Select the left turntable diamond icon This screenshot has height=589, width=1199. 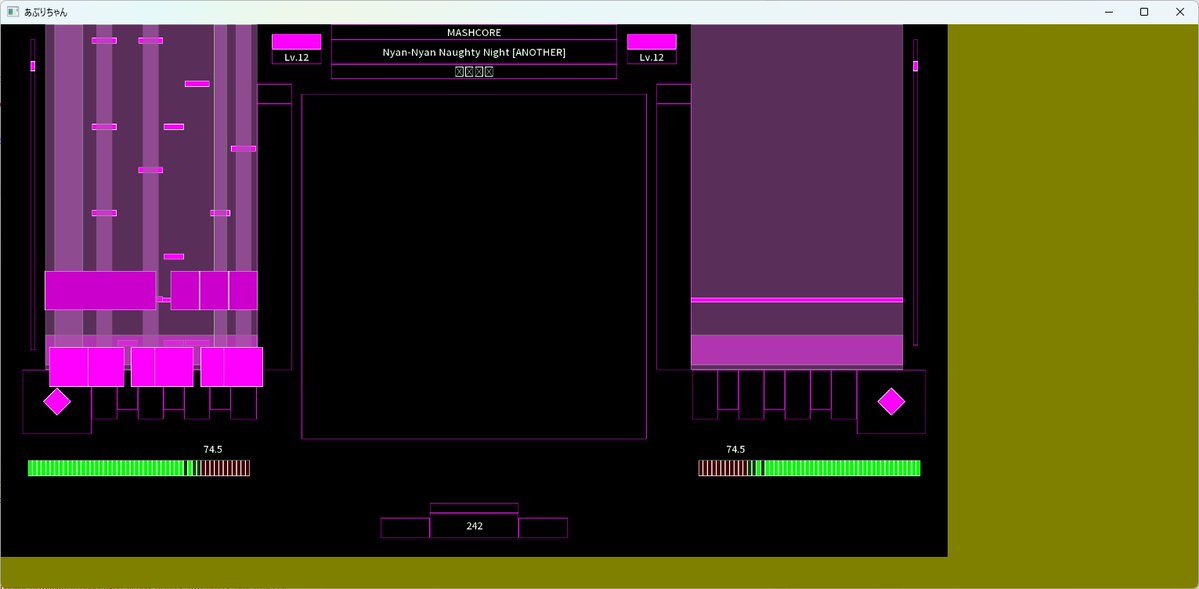pos(57,401)
